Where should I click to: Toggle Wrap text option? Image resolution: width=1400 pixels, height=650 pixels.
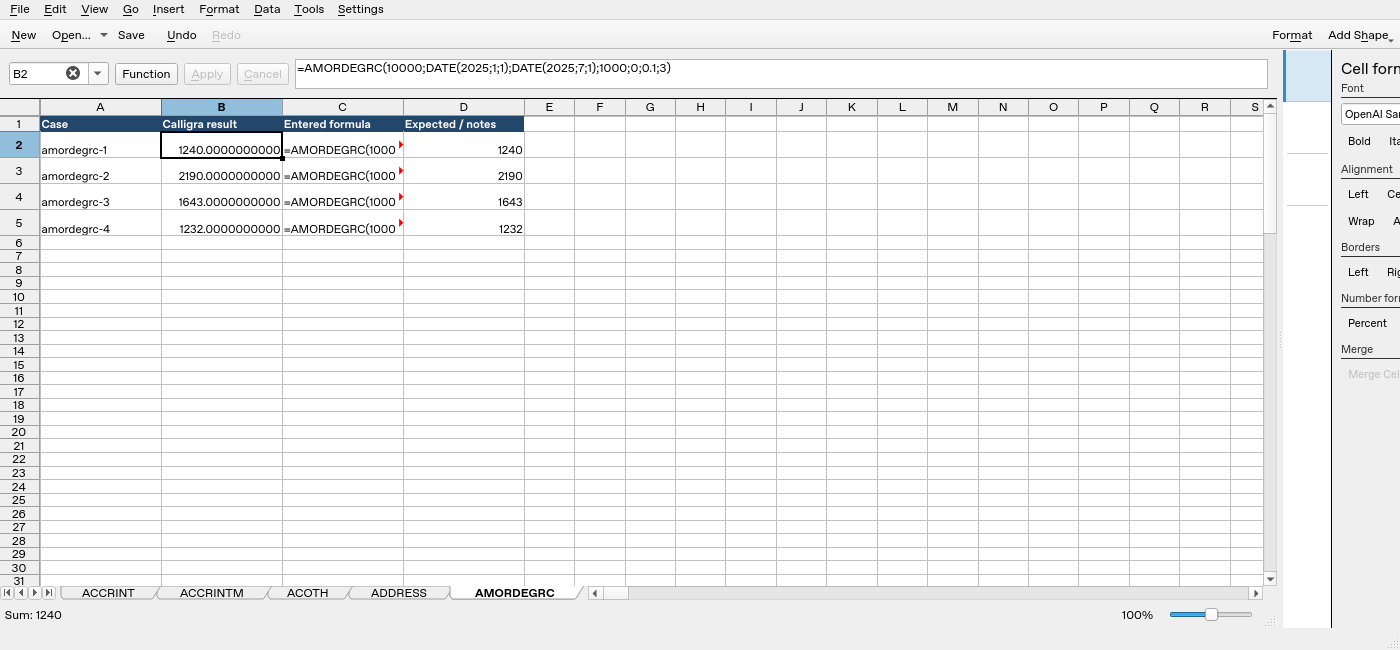click(x=1361, y=221)
